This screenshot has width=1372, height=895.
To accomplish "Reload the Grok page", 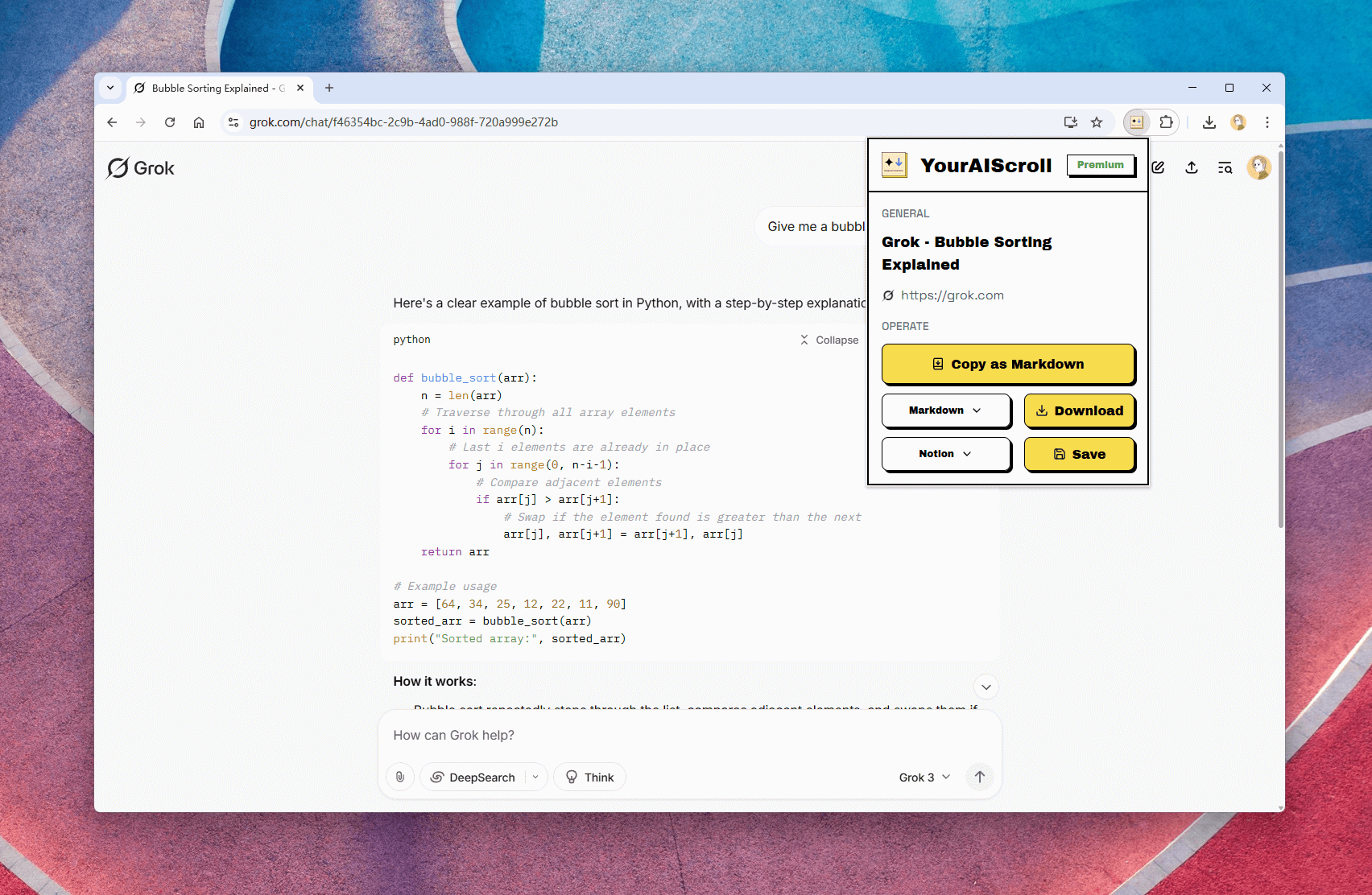I will point(170,122).
